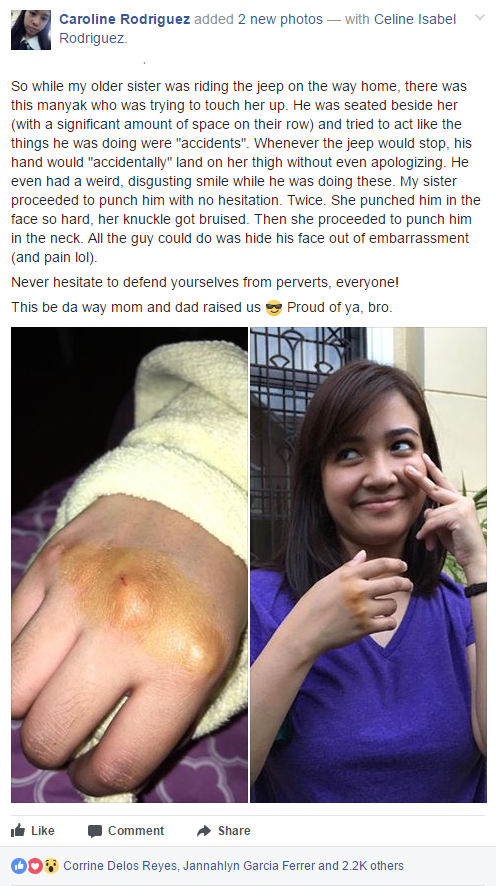This screenshot has height=886, width=499.
Task: Open the blue like reaction icon
Action: 19,866
